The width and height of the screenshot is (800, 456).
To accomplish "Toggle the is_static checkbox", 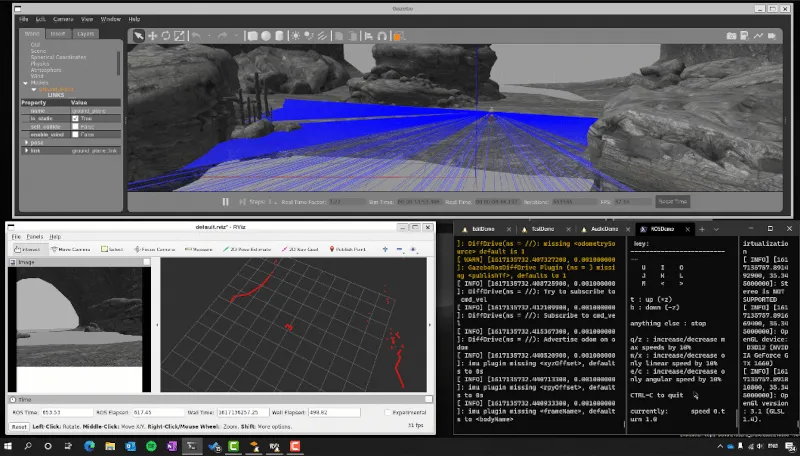I will [76, 118].
